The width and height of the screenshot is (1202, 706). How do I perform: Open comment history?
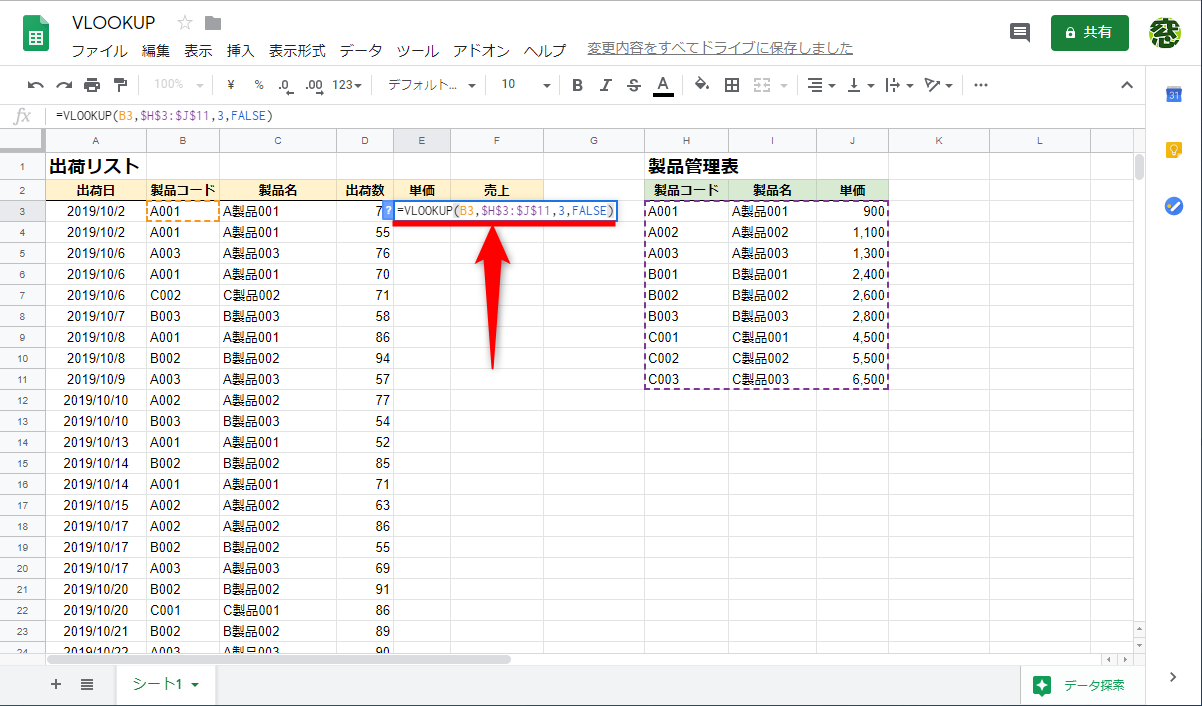(1019, 32)
